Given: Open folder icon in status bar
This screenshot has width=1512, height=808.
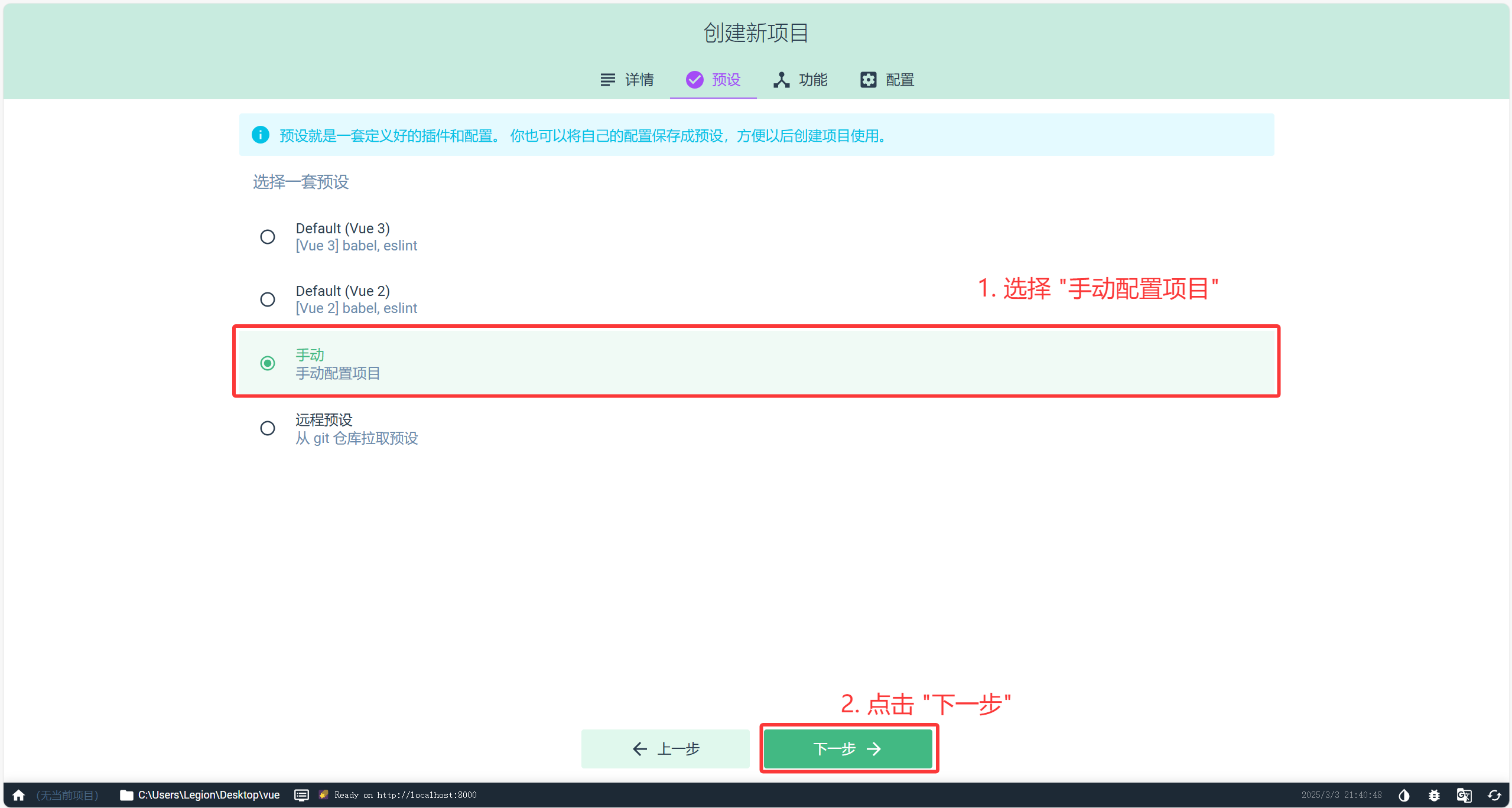Looking at the screenshot, I should [126, 795].
